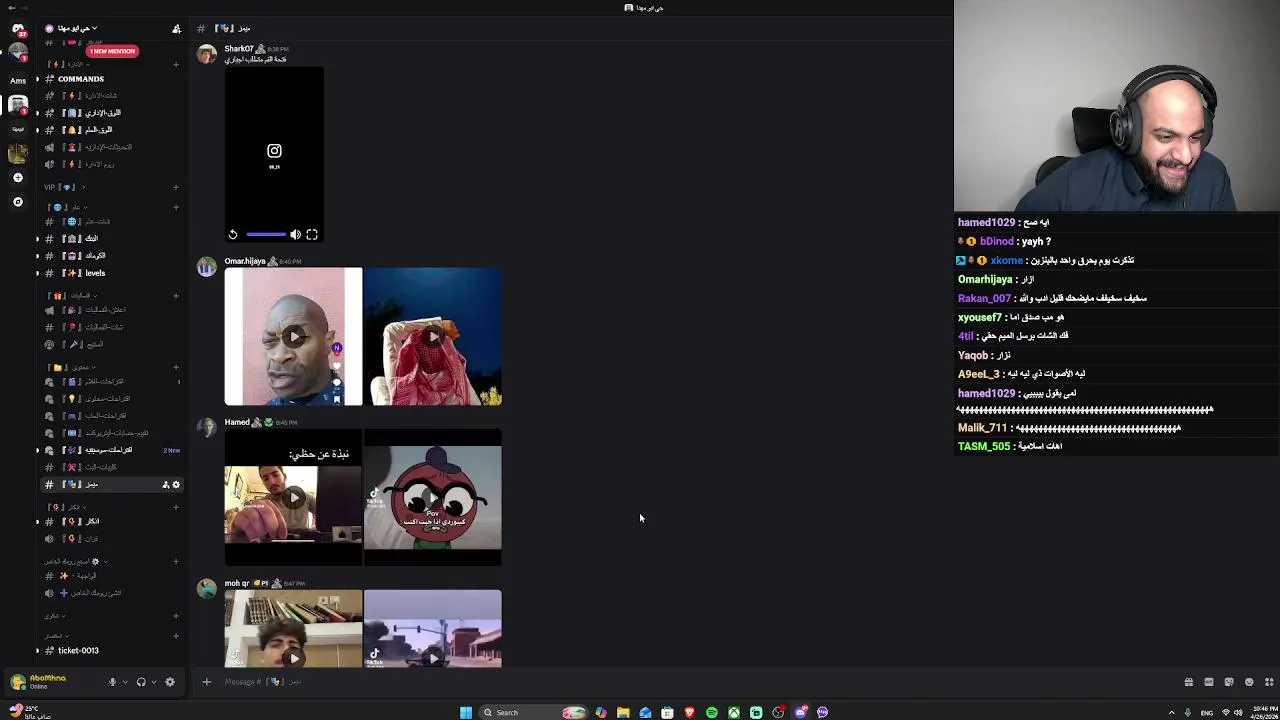
Task: Click the plus attach button in message box
Action: pos(206,682)
